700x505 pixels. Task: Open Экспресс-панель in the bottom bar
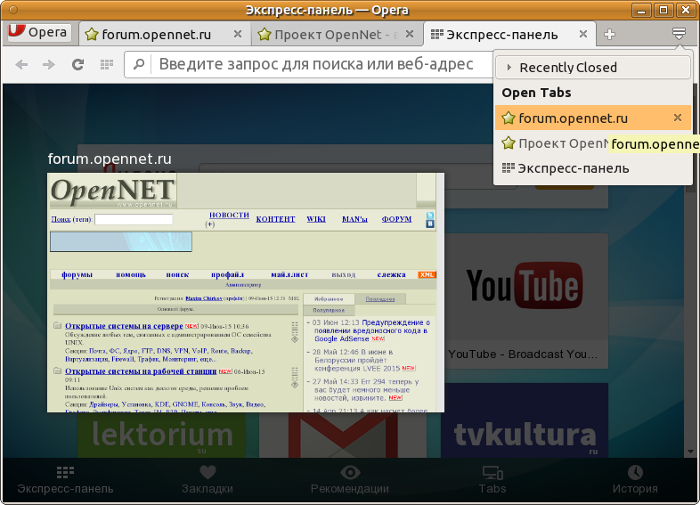[x=65, y=480]
